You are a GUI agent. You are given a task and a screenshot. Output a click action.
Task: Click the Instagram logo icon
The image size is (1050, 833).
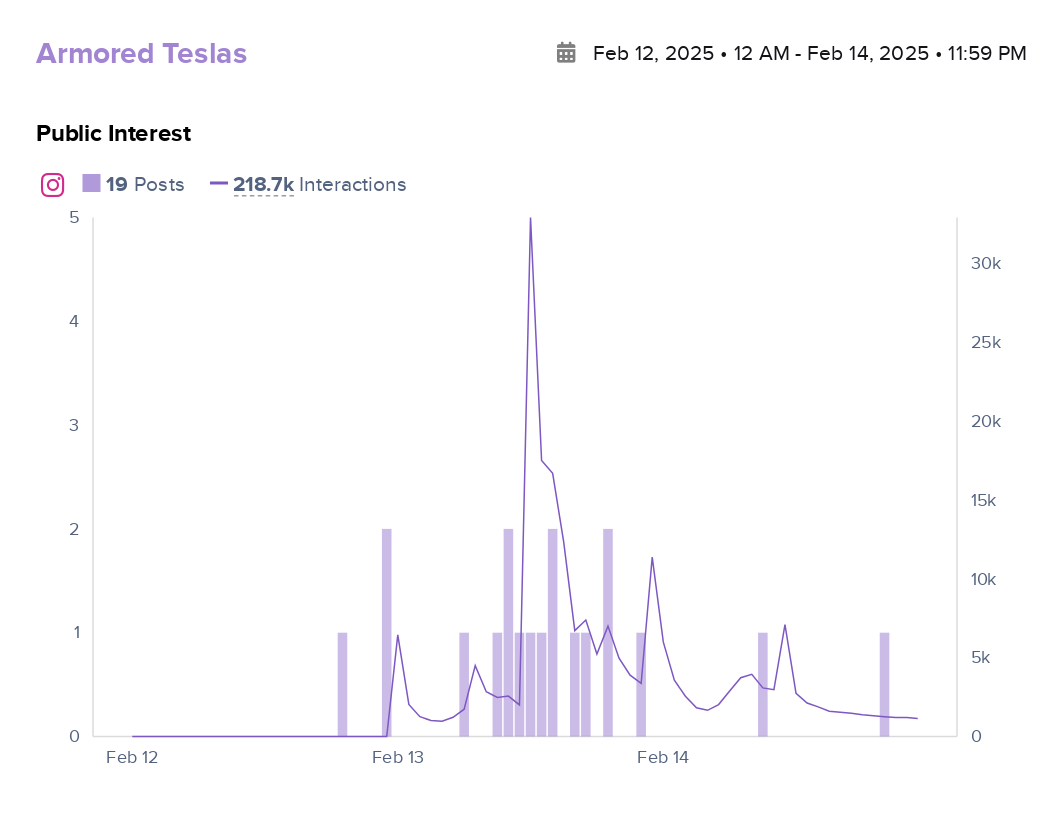tap(53, 185)
